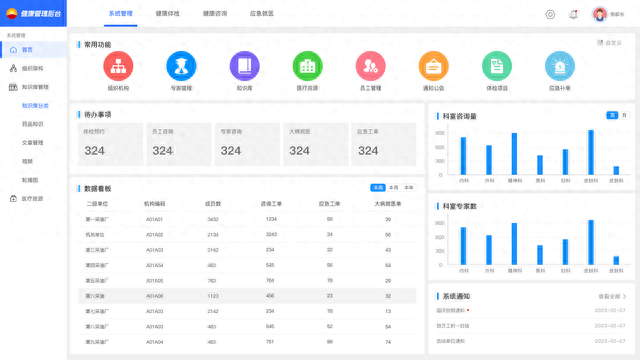The width and height of the screenshot is (640, 360).
Task: Select the 第四采油厂 table row
Action: pyautogui.click(x=247, y=265)
